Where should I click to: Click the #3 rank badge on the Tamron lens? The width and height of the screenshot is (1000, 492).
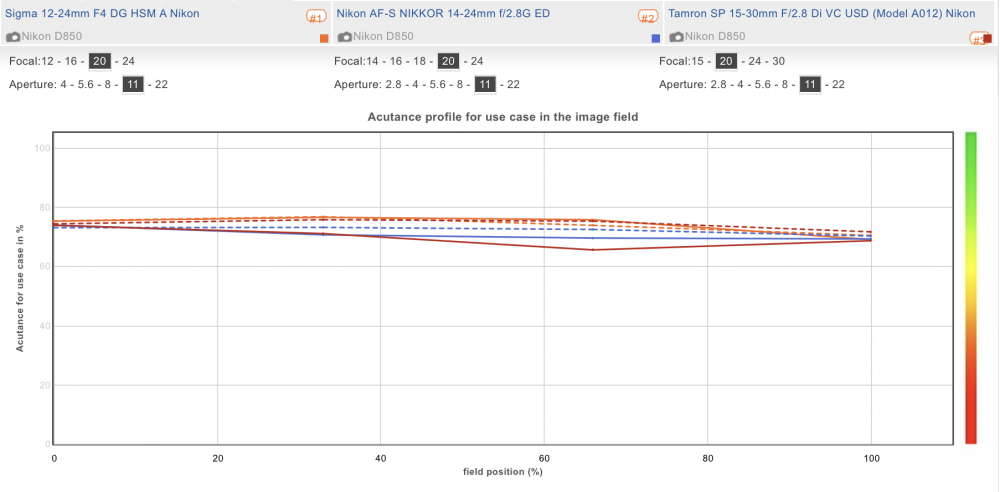(x=978, y=39)
